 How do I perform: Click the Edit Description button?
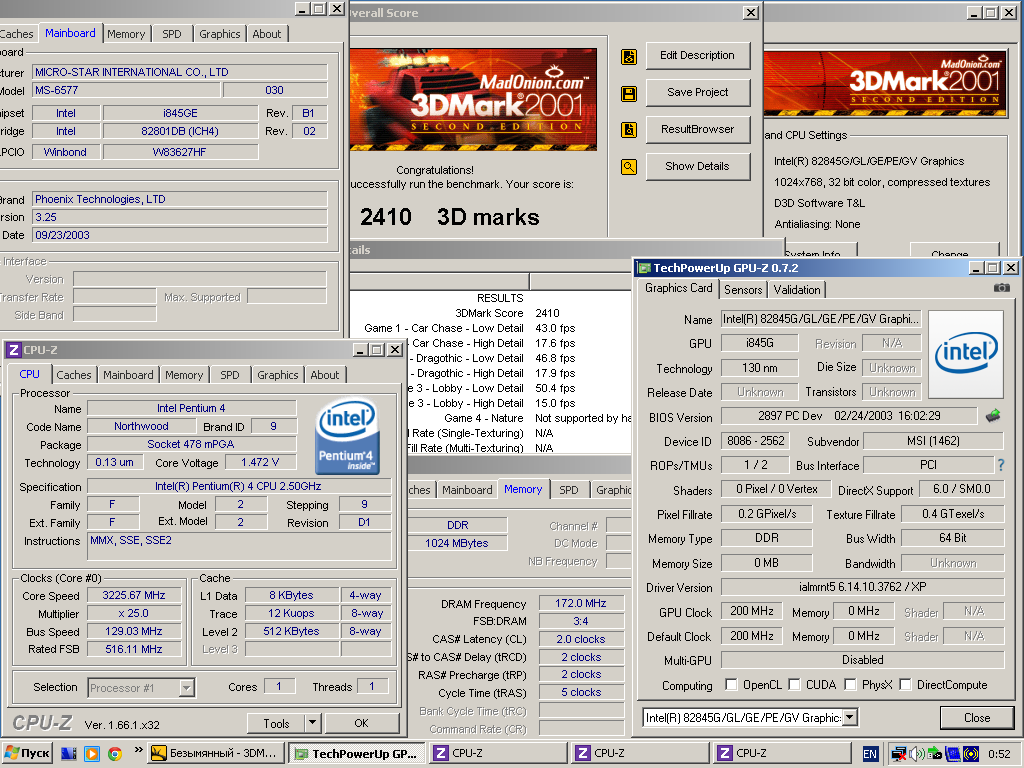click(x=697, y=56)
